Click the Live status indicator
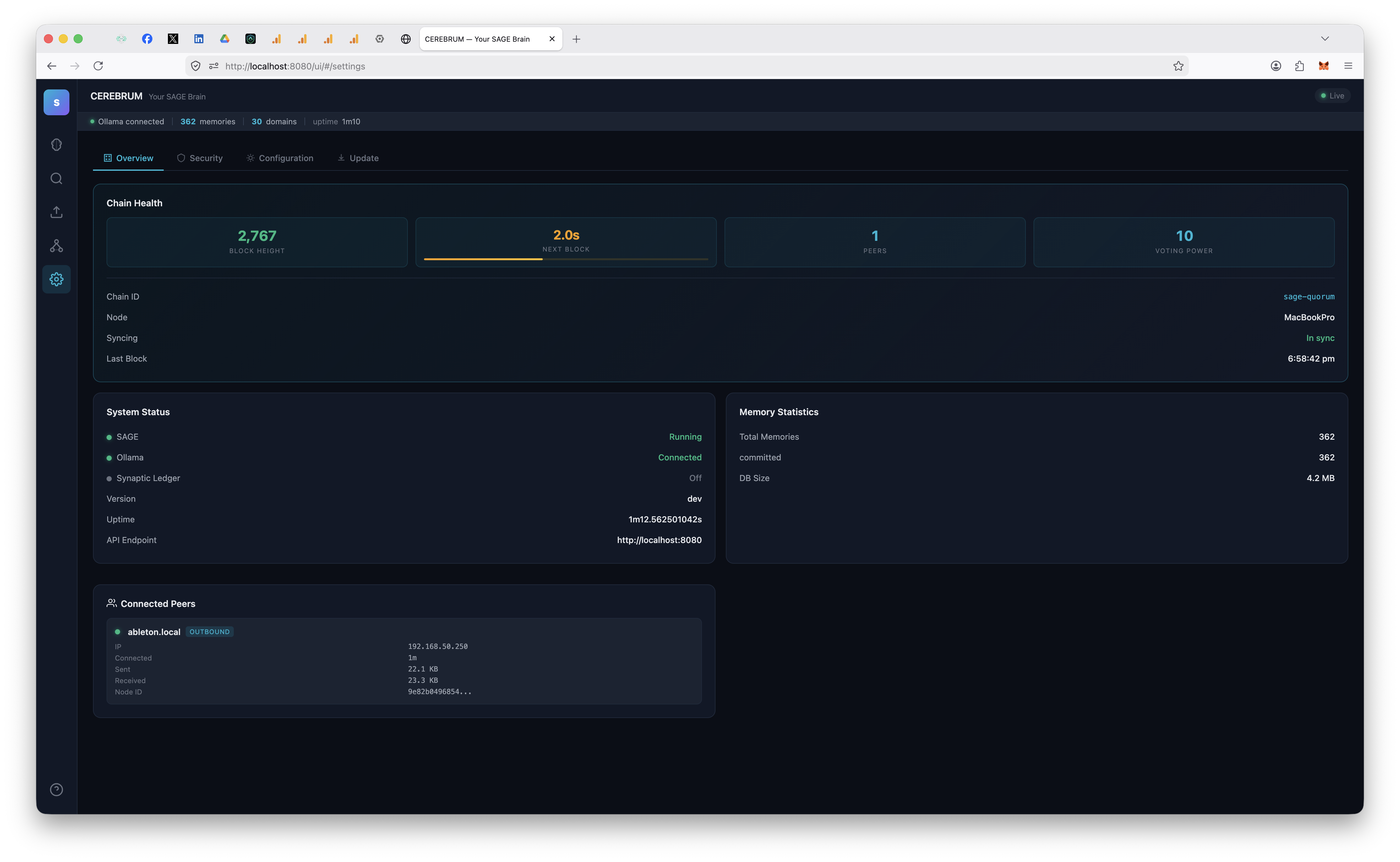 1332,96
